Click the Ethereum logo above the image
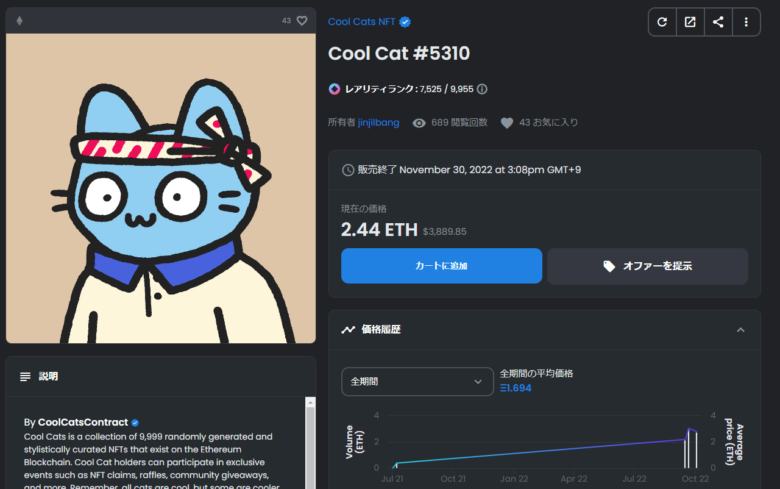780x489 pixels. coord(19,20)
